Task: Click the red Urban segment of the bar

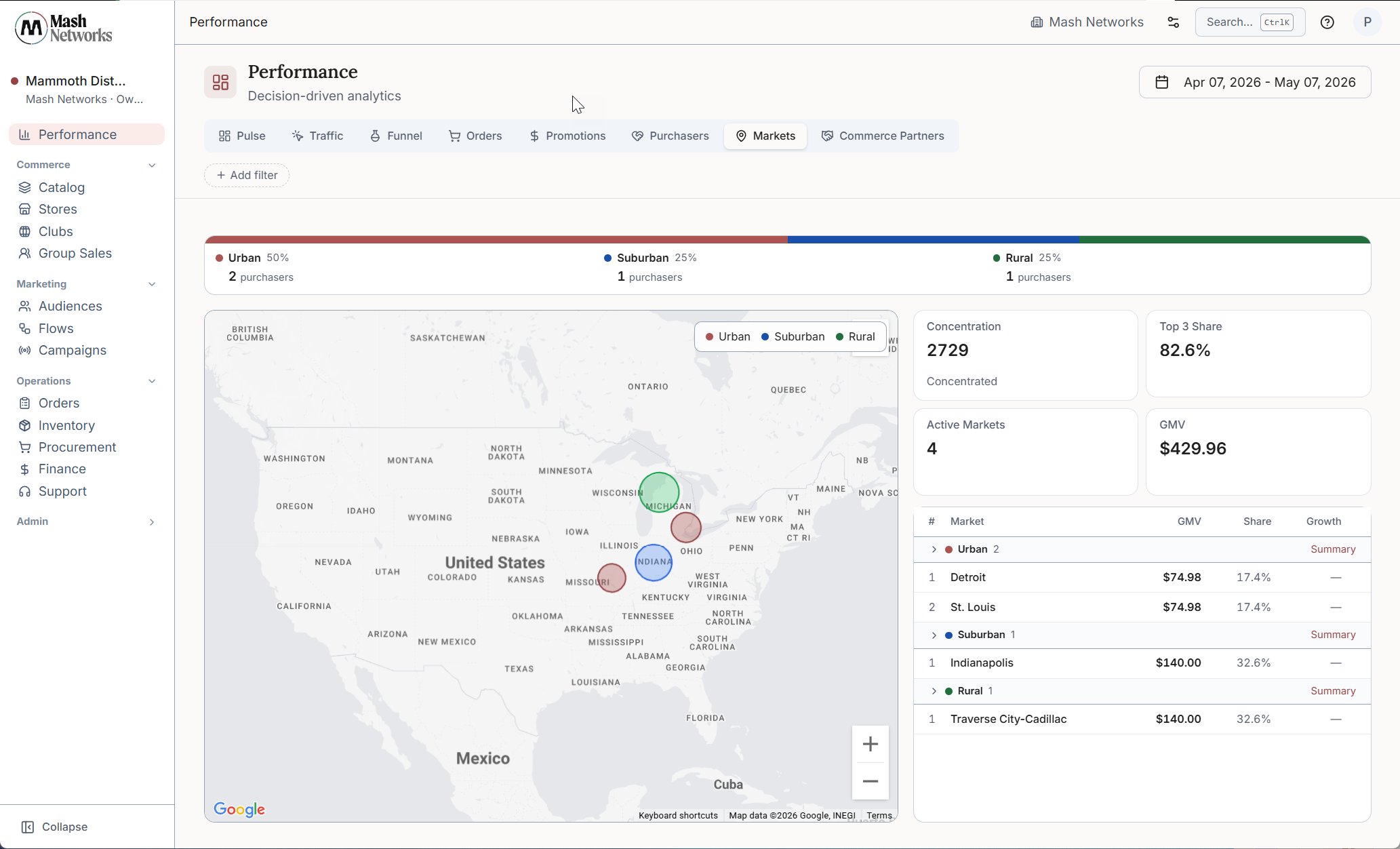Action: tap(496, 239)
